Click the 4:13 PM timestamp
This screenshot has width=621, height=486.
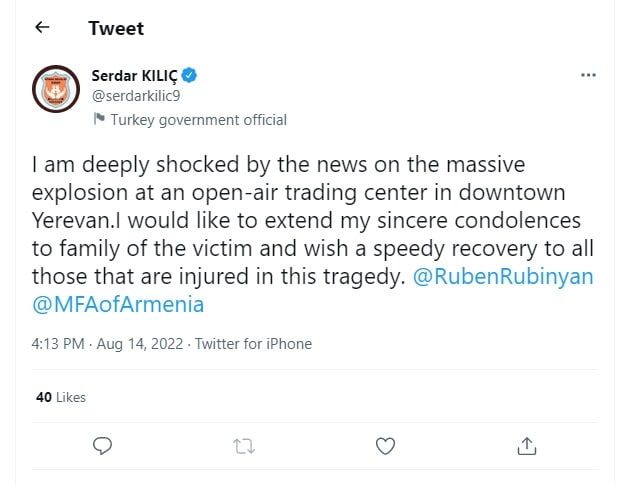(58, 343)
